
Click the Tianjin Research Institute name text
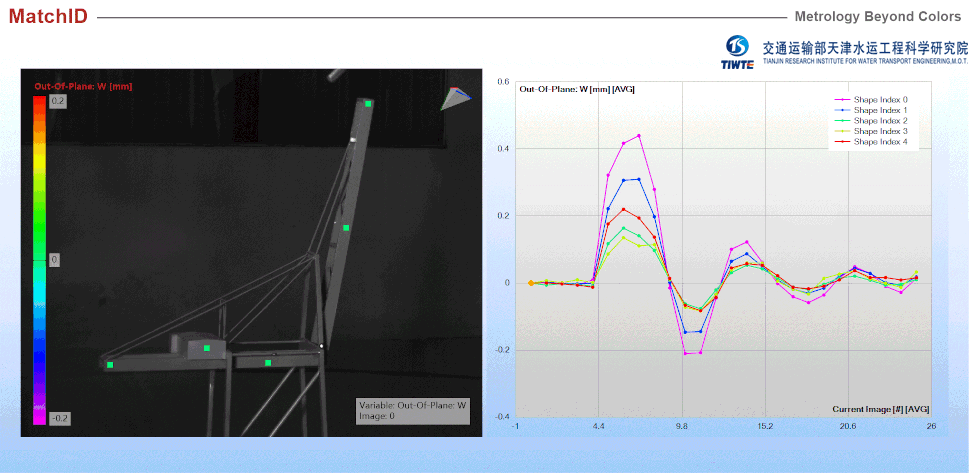click(866, 53)
